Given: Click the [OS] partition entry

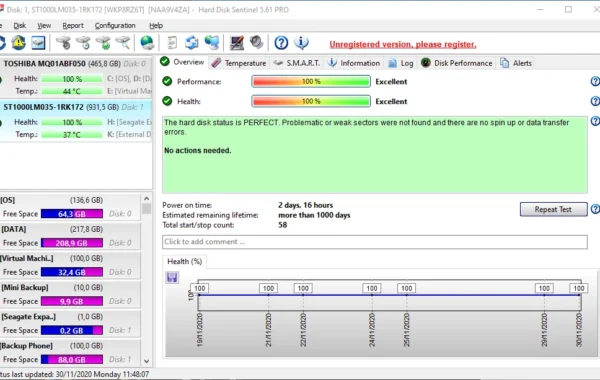Looking at the screenshot, I should 70,207.
